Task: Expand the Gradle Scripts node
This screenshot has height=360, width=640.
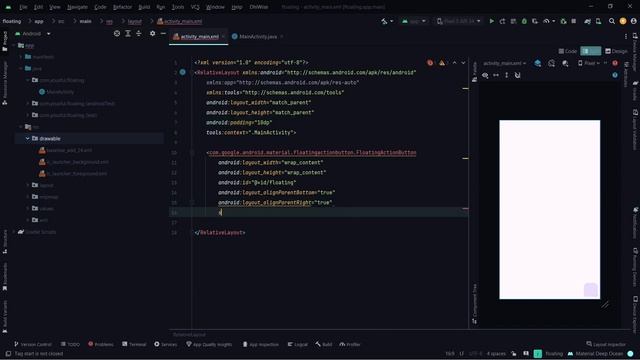Action: 14,232
